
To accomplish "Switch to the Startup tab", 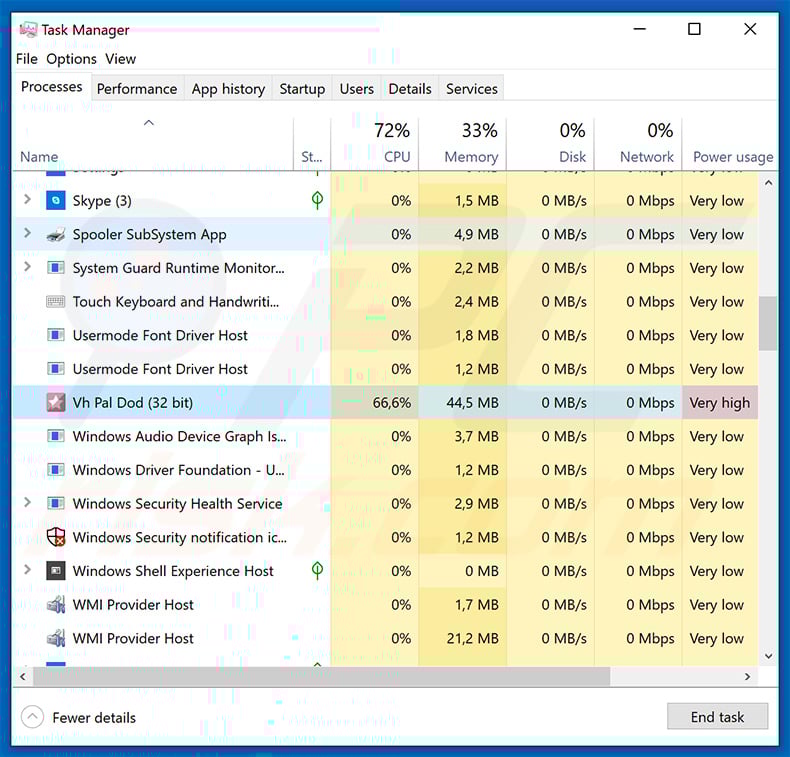I will [x=302, y=89].
